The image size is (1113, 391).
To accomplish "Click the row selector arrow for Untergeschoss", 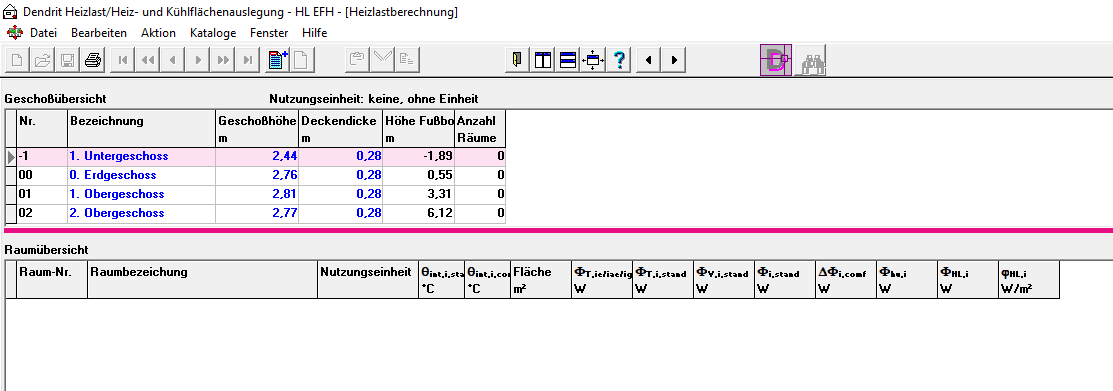I will click(11, 156).
